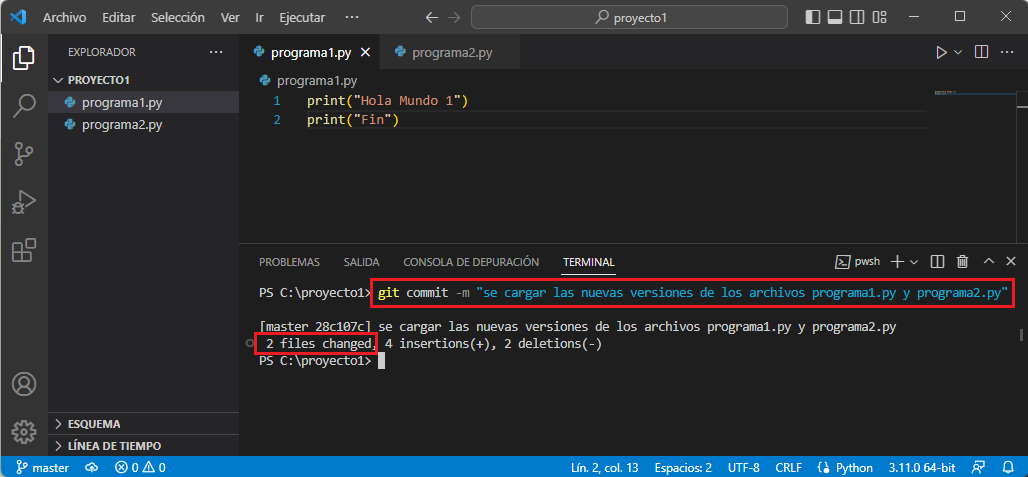
Task: Create a new terminal with plus icon
Action: point(896,261)
